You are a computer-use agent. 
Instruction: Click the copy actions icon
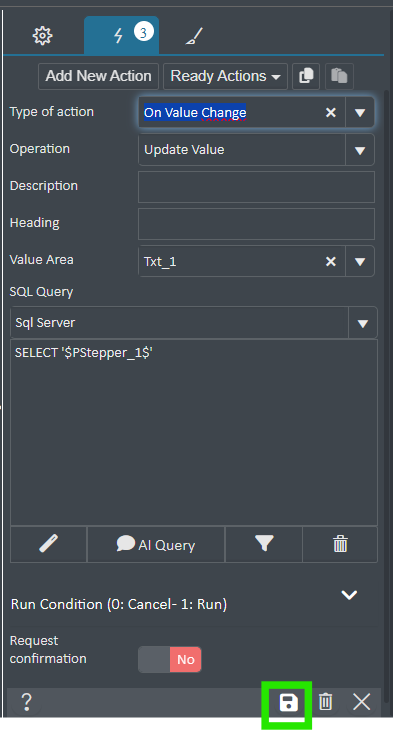pyautogui.click(x=306, y=76)
